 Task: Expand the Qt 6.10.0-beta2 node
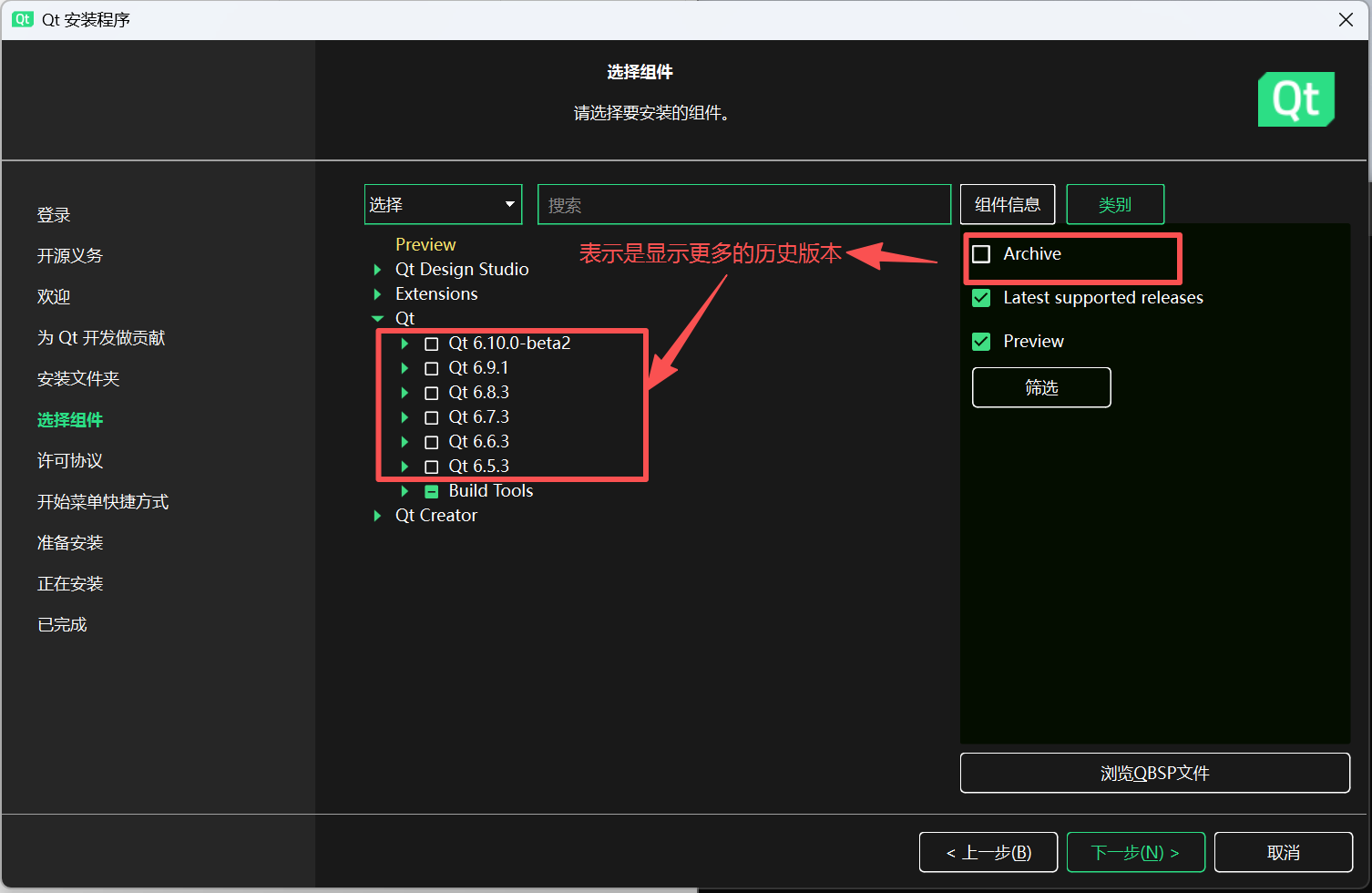pos(404,344)
